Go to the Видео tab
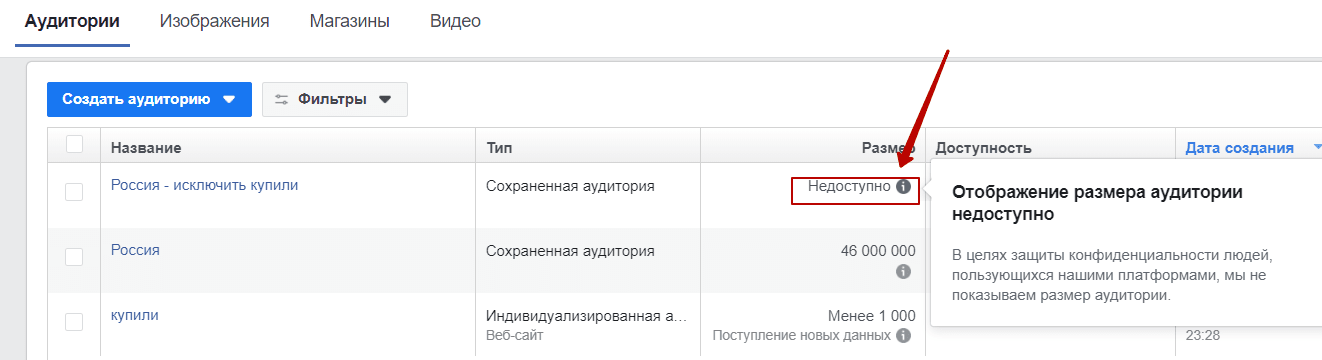Image resolution: width=1322 pixels, height=360 pixels. [x=455, y=21]
